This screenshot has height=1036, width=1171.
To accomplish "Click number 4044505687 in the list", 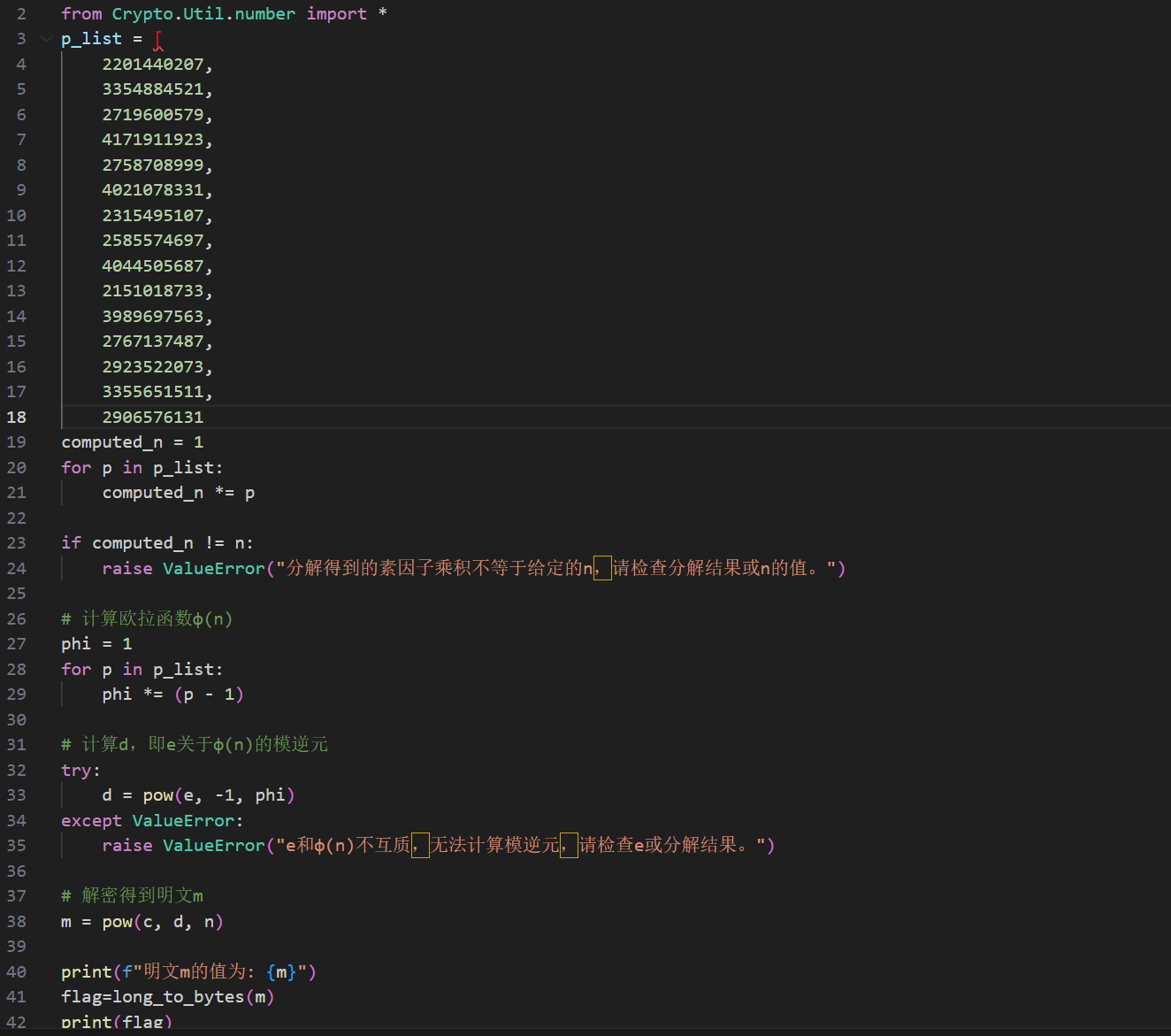I will pos(152,266).
